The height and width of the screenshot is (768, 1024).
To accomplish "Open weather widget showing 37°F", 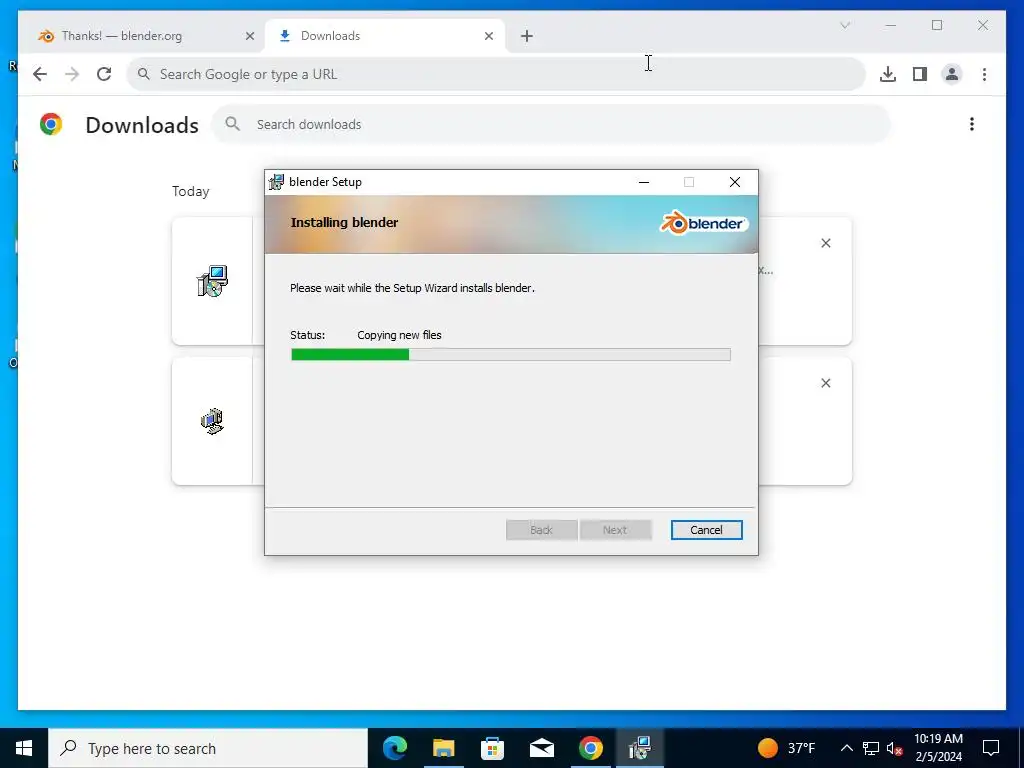I will pos(786,748).
